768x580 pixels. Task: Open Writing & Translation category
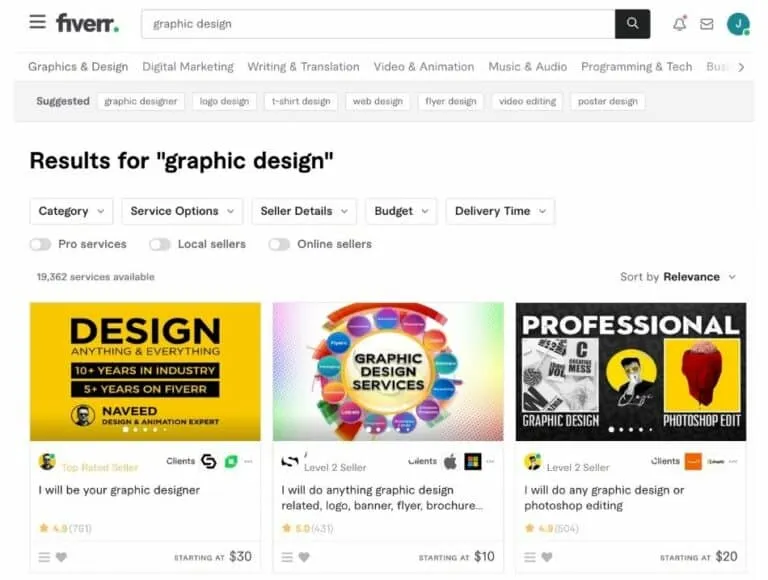pos(303,67)
